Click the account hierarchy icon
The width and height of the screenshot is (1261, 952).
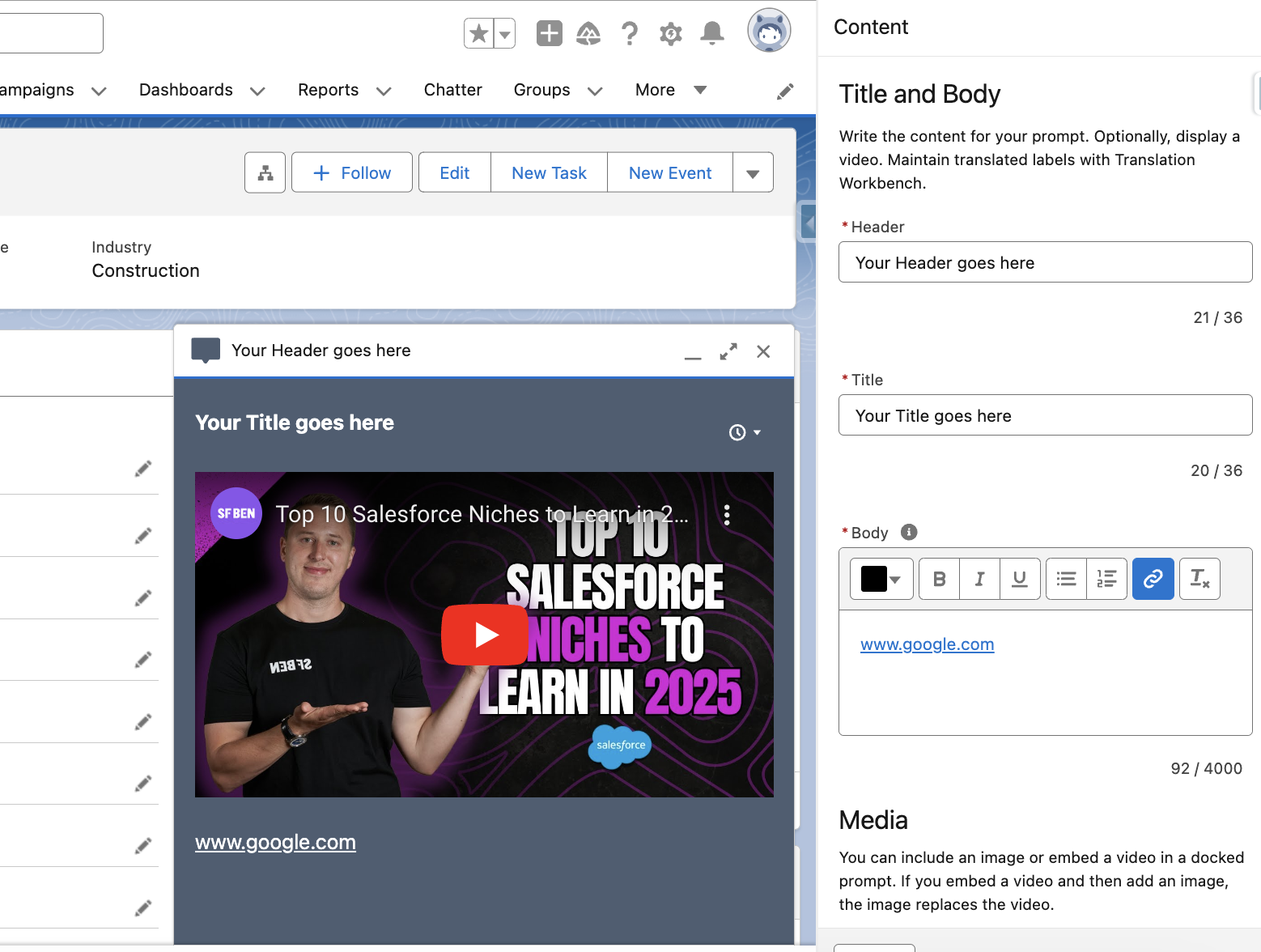(265, 172)
